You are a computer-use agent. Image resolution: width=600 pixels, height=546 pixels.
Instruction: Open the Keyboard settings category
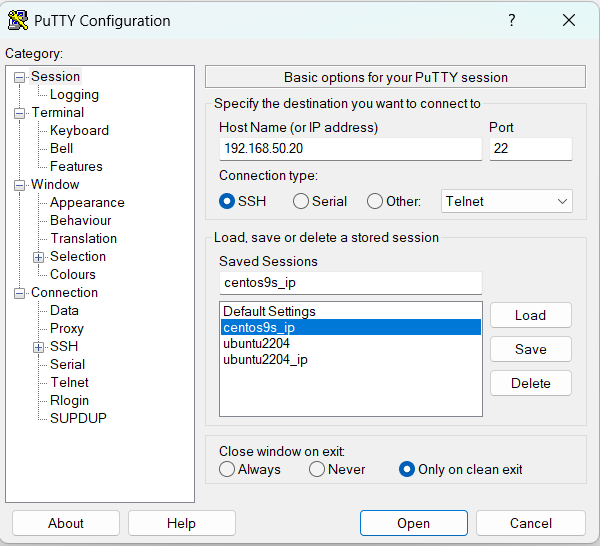tap(79, 130)
